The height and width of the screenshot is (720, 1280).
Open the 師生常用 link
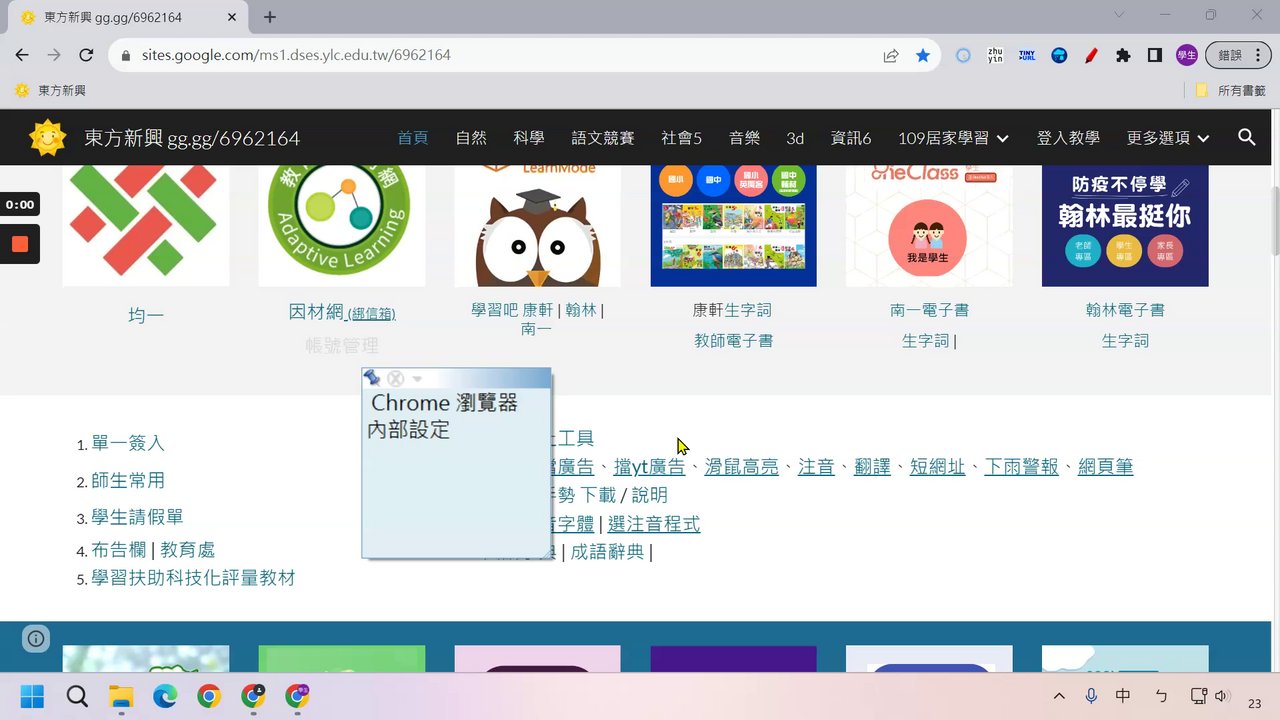128,480
